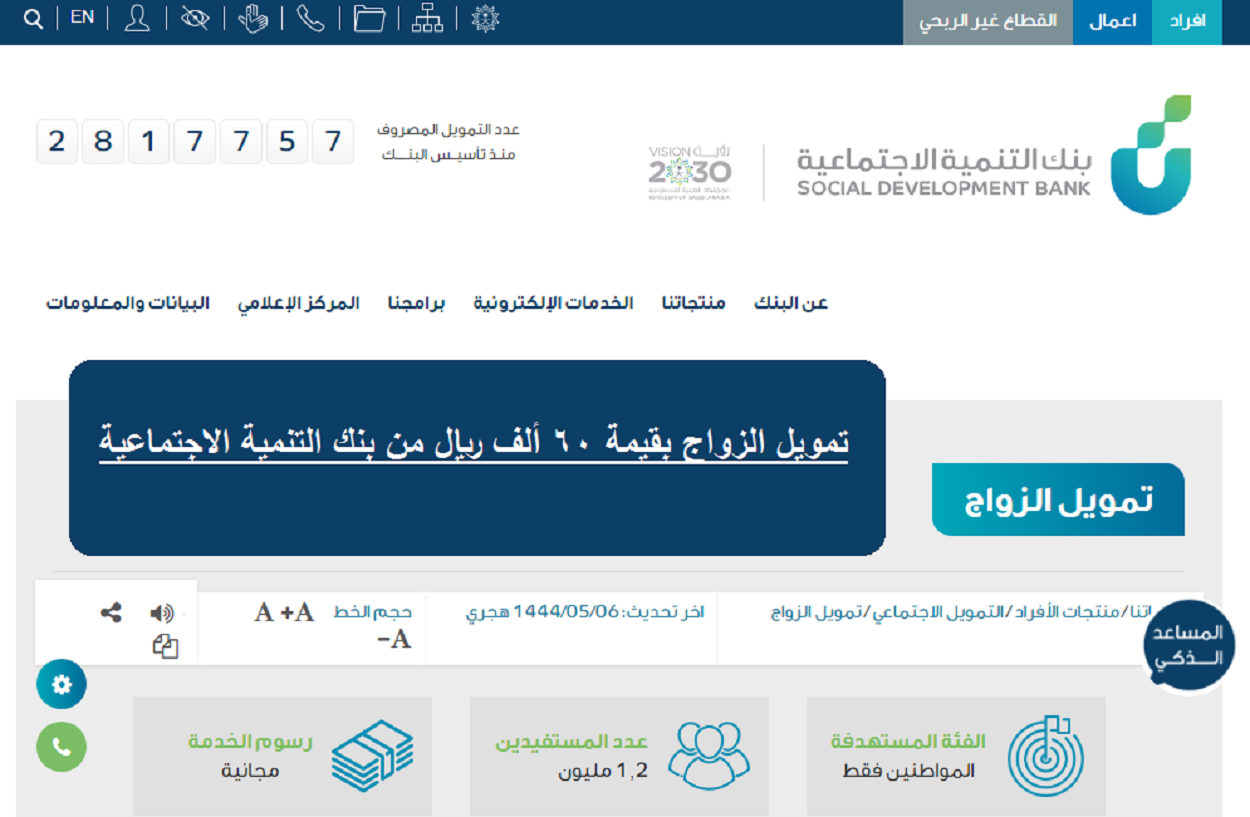Image resolution: width=1250 pixels, height=817 pixels.
Task: Click the counter digit 8
Action: [x=103, y=141]
